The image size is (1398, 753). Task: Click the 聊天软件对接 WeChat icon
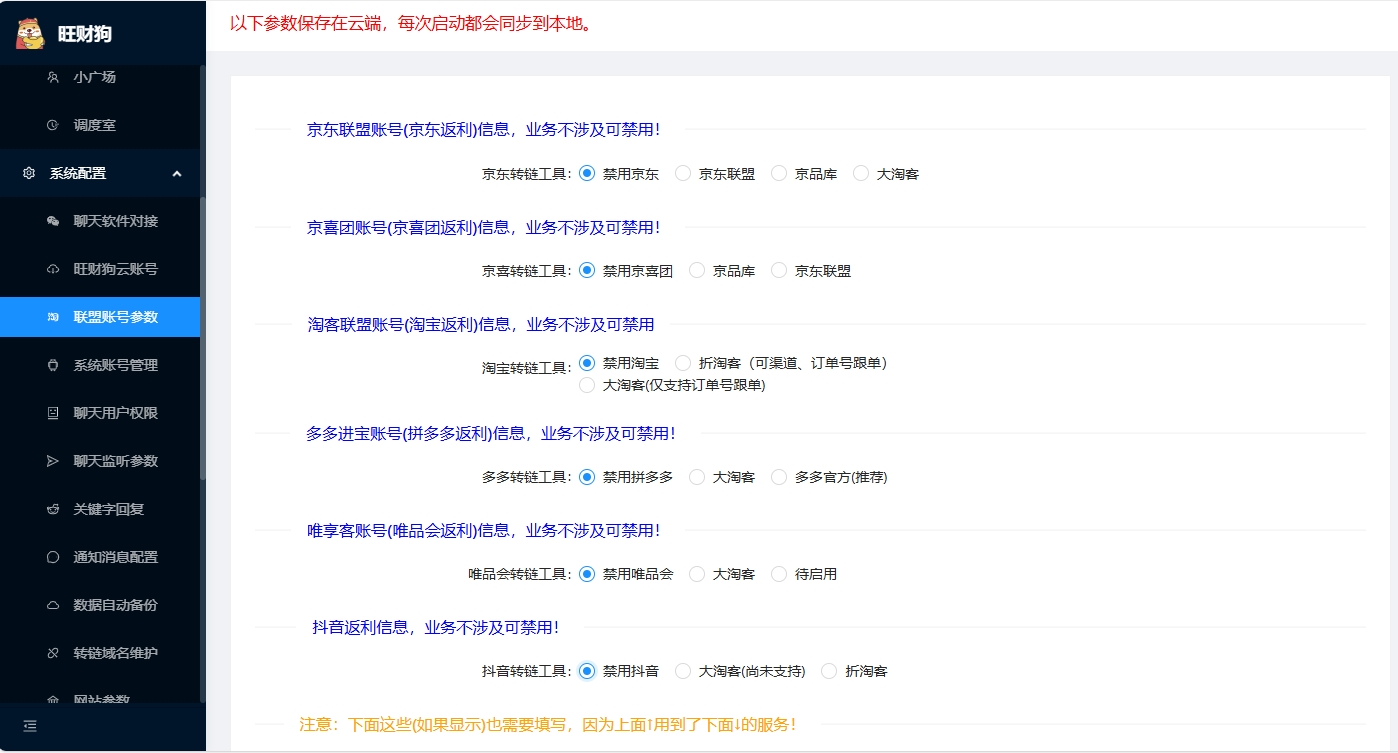click(53, 221)
